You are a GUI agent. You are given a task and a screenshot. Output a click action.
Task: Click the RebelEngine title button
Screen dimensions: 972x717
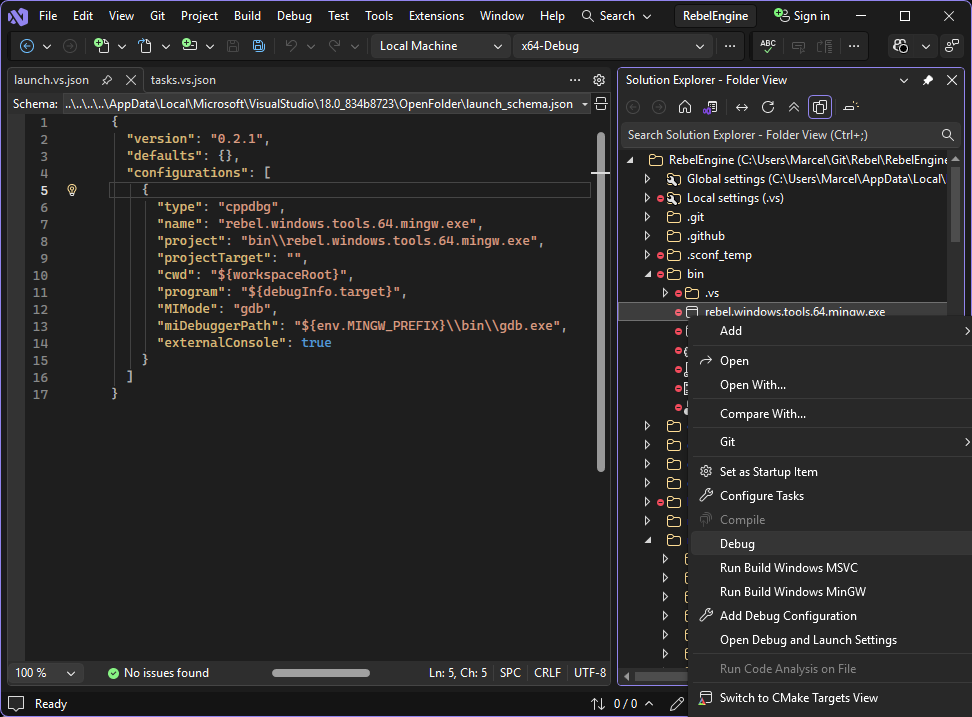pyautogui.click(x=715, y=16)
